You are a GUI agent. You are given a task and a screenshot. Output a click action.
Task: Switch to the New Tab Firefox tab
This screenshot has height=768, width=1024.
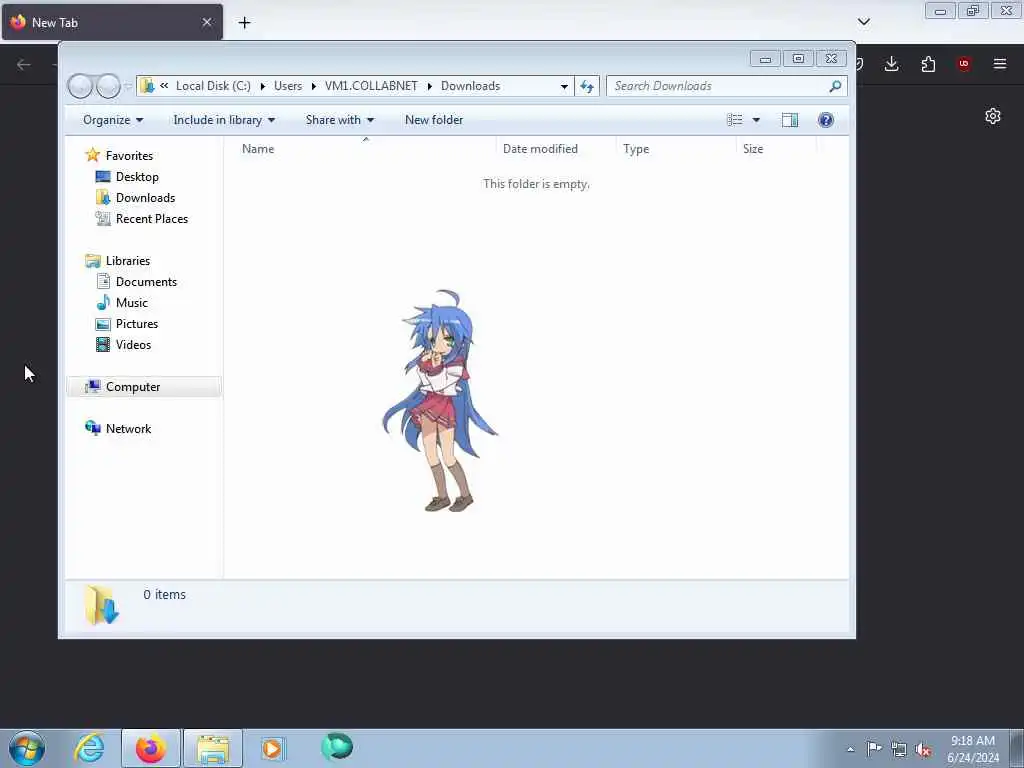pyautogui.click(x=112, y=22)
